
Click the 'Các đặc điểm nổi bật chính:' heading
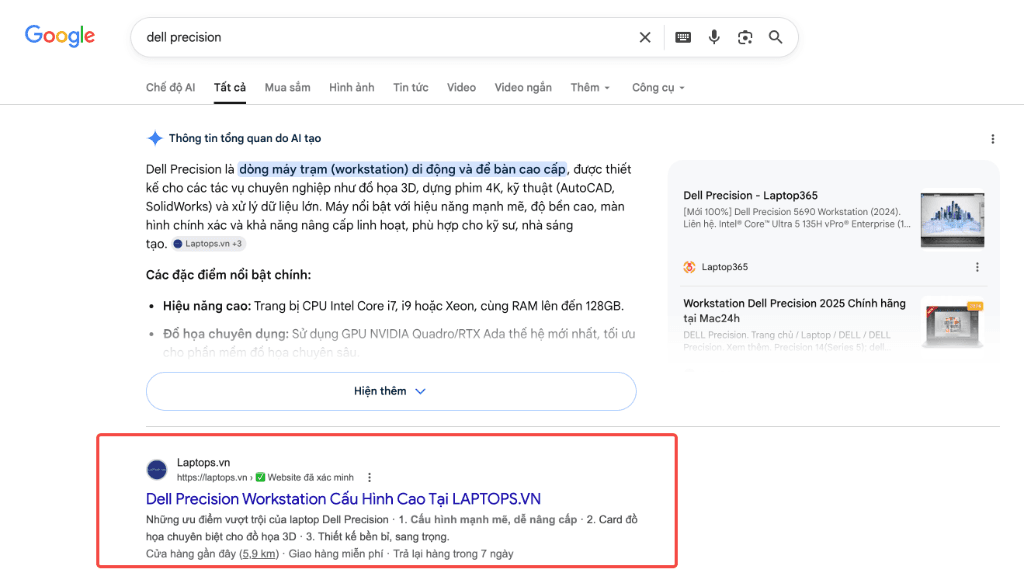(x=229, y=275)
